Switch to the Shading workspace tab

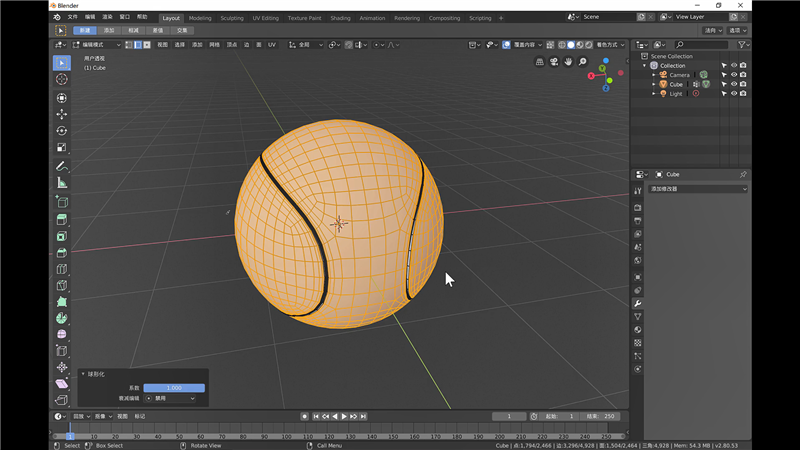pyautogui.click(x=340, y=18)
